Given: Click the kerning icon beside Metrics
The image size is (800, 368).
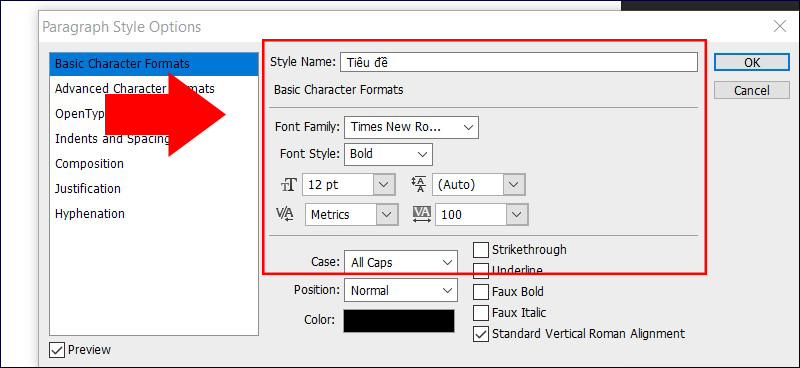Looking at the screenshot, I should click(285, 214).
